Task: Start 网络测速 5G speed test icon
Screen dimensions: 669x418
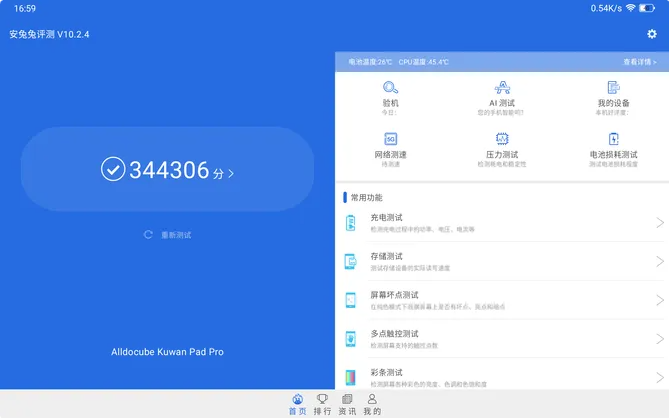Action: point(390,139)
